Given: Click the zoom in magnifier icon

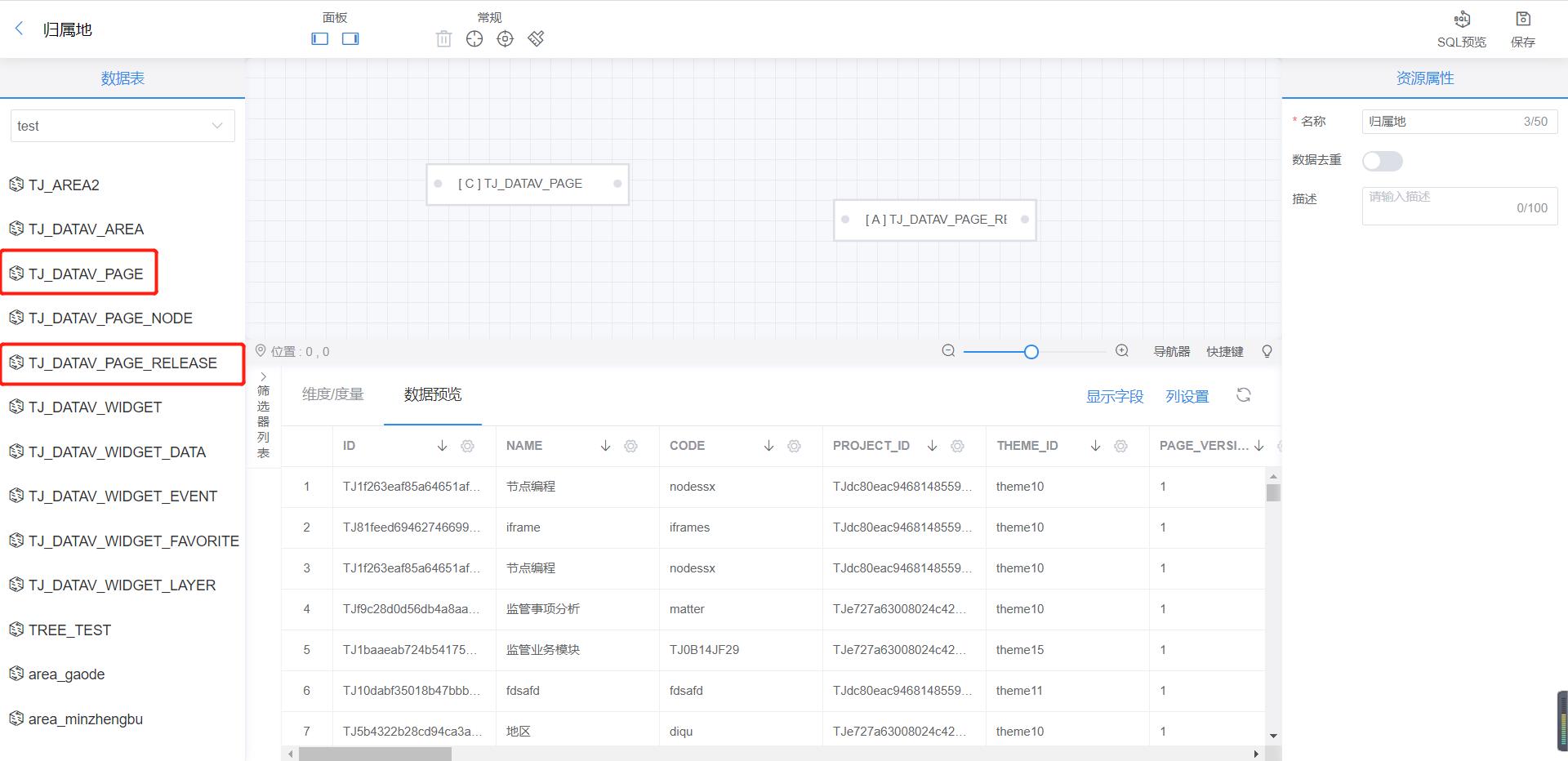Looking at the screenshot, I should tap(1122, 351).
